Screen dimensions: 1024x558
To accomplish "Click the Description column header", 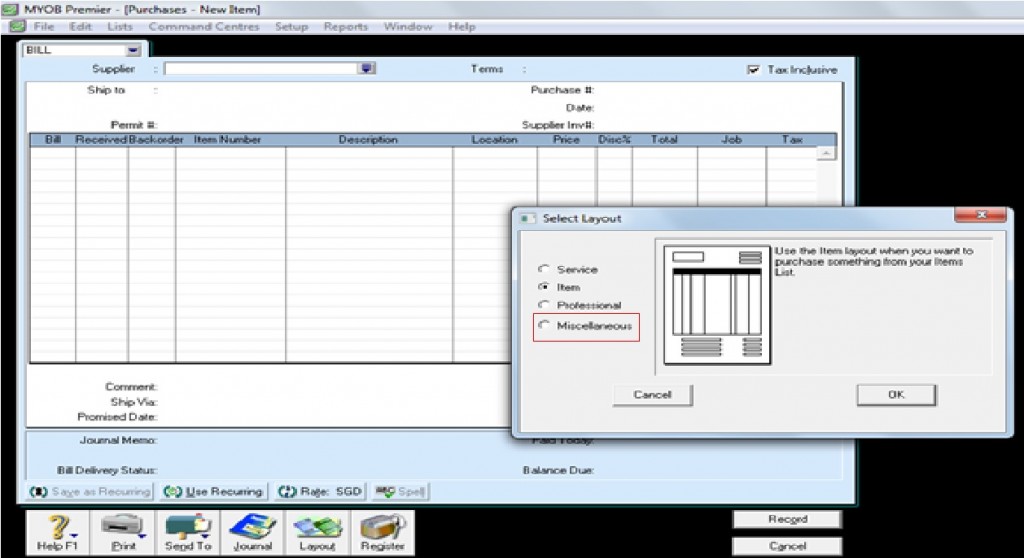I will click(x=368, y=139).
